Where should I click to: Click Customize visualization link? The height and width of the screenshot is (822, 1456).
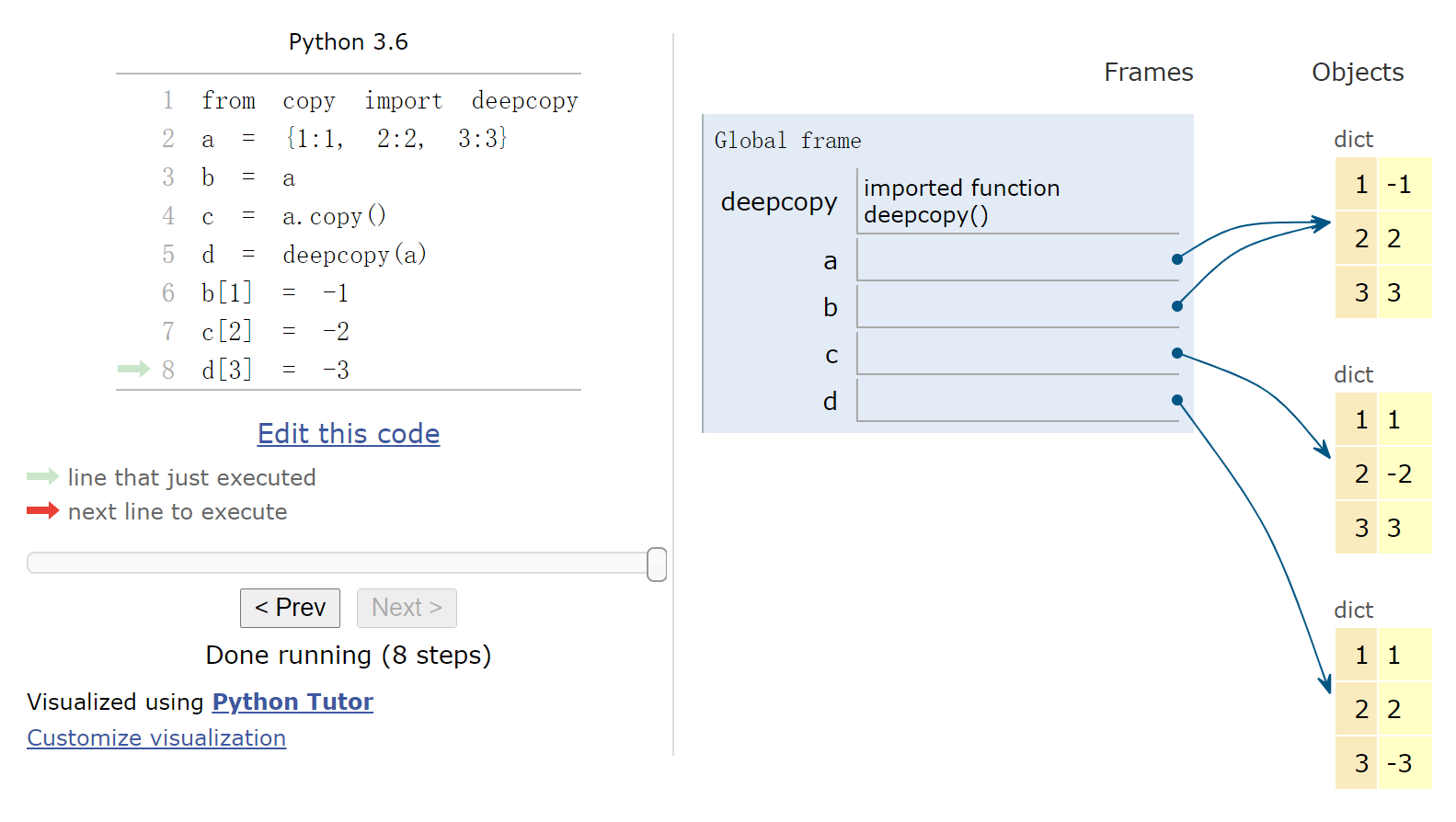pos(156,738)
